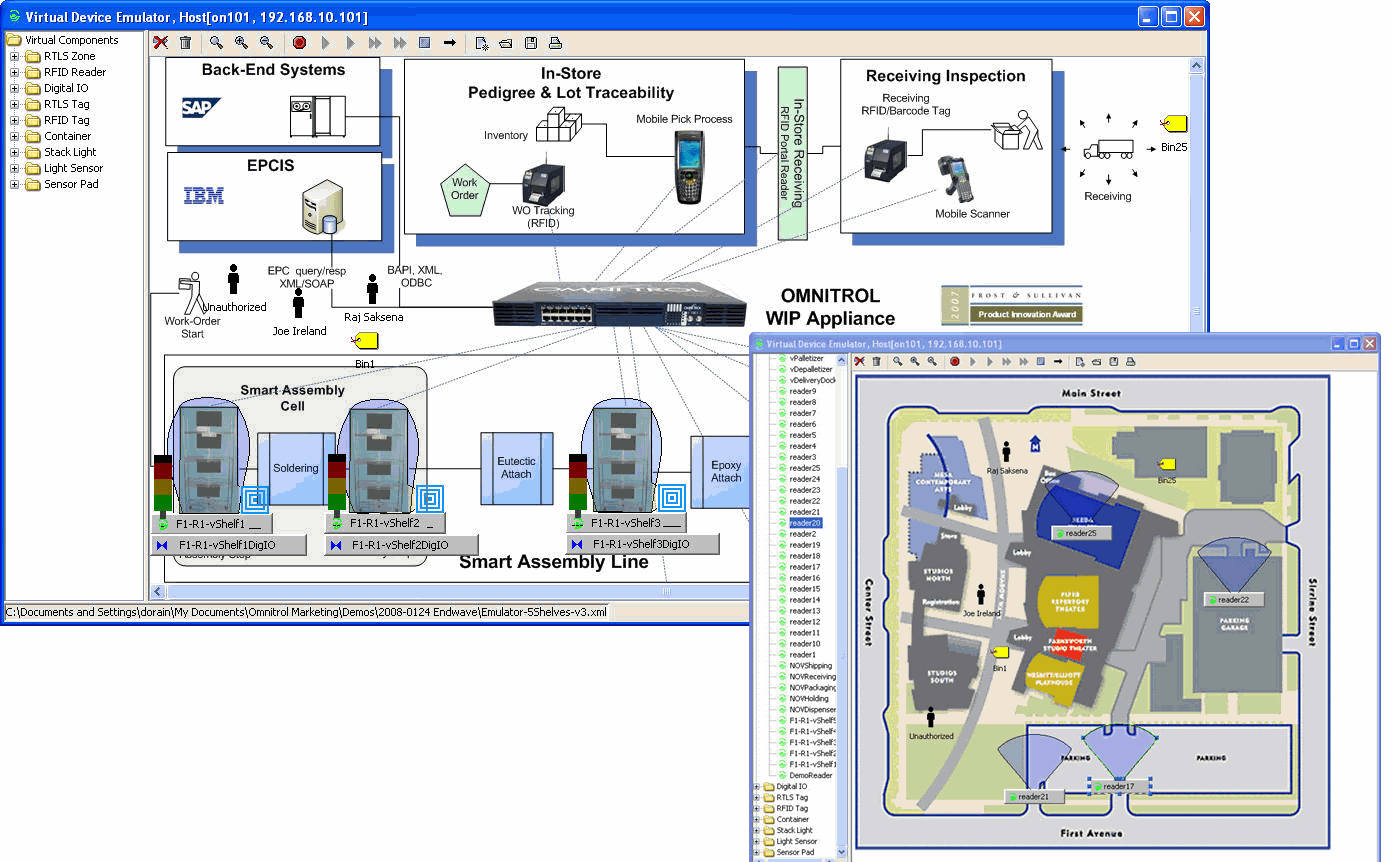
Task: Expand the Stack Light folder in top-left tree
Action: coord(15,152)
